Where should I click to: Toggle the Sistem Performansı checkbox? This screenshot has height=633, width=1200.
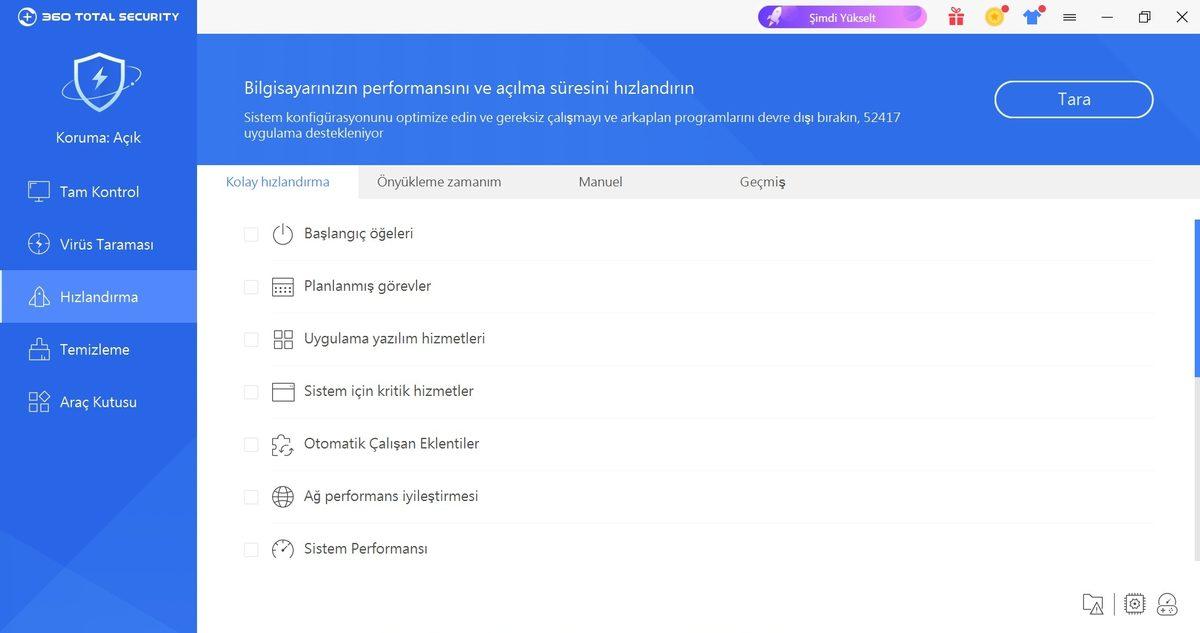click(251, 549)
